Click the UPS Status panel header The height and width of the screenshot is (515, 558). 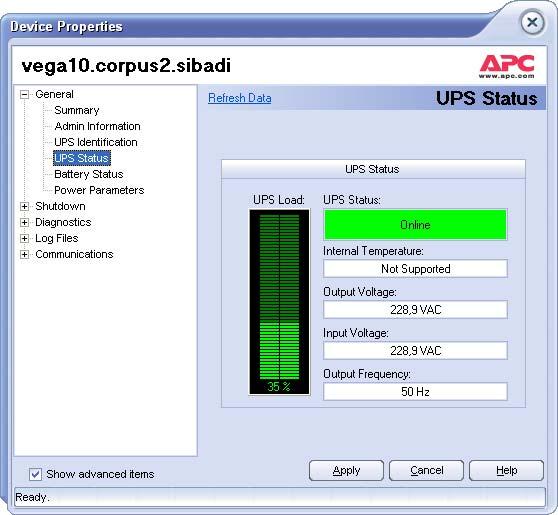[x=373, y=169]
